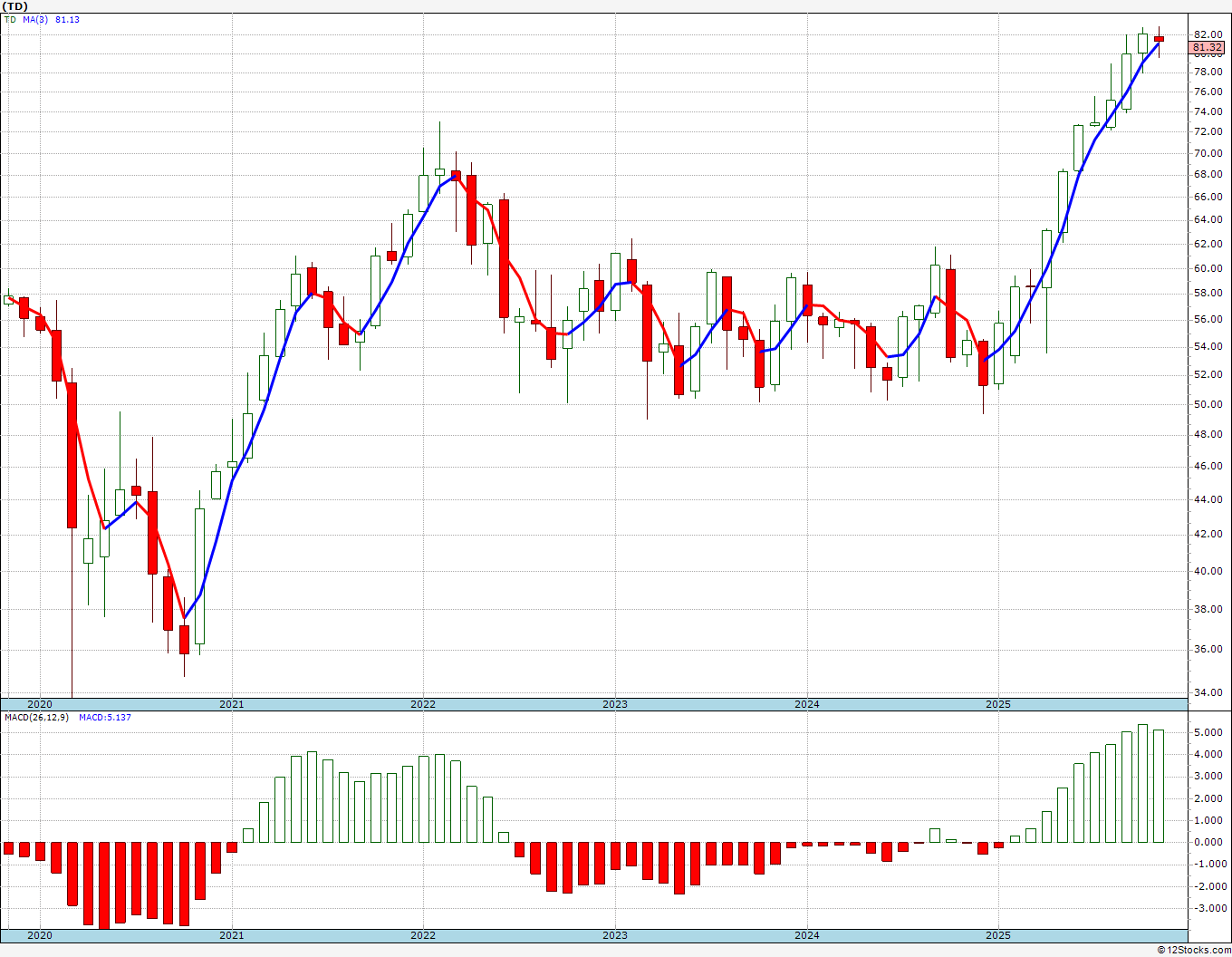1232x957 pixels.
Task: Click 2024 on the price chart time axis
Action: click(807, 704)
